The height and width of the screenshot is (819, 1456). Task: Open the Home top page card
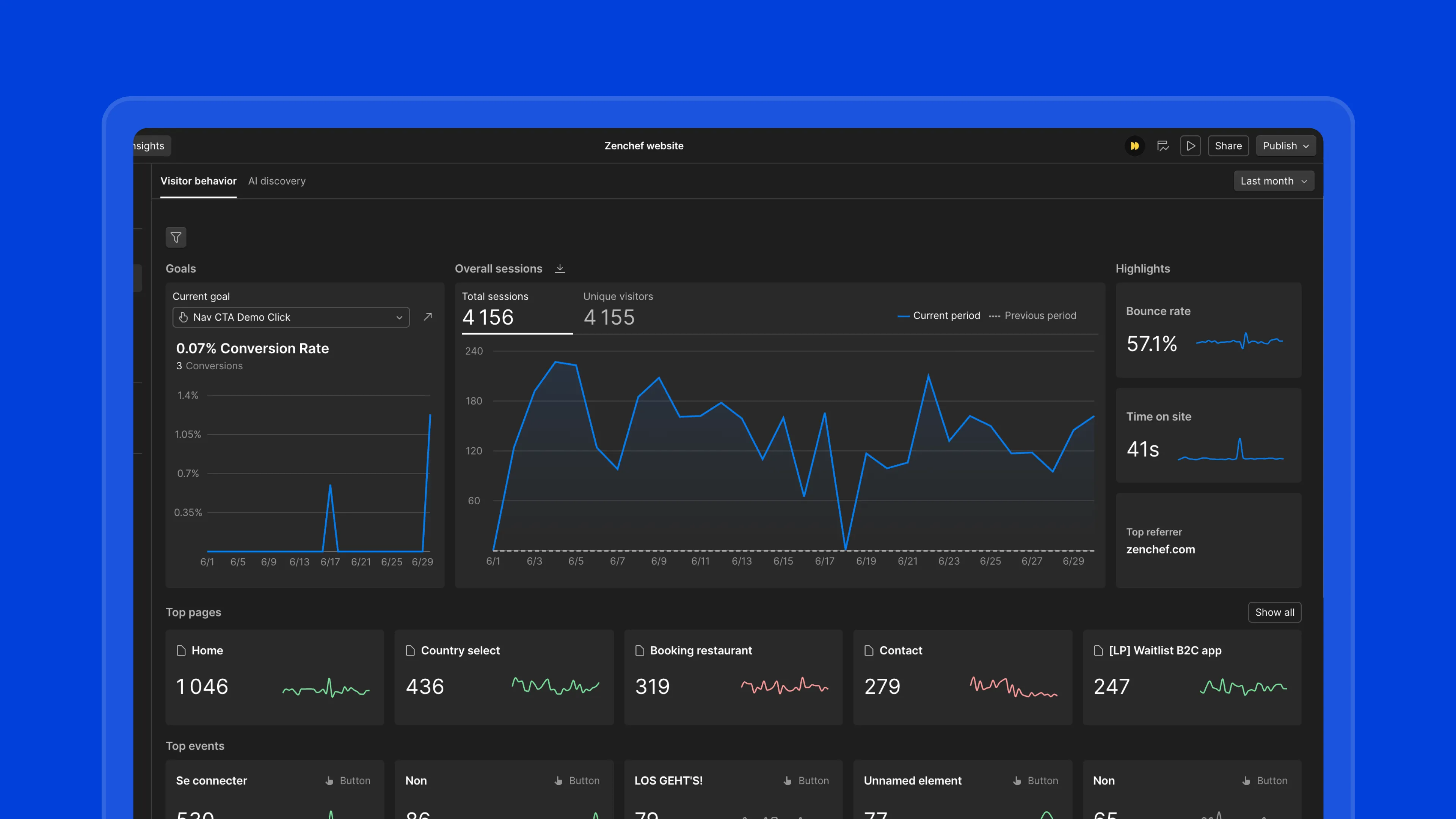pyautogui.click(x=275, y=677)
